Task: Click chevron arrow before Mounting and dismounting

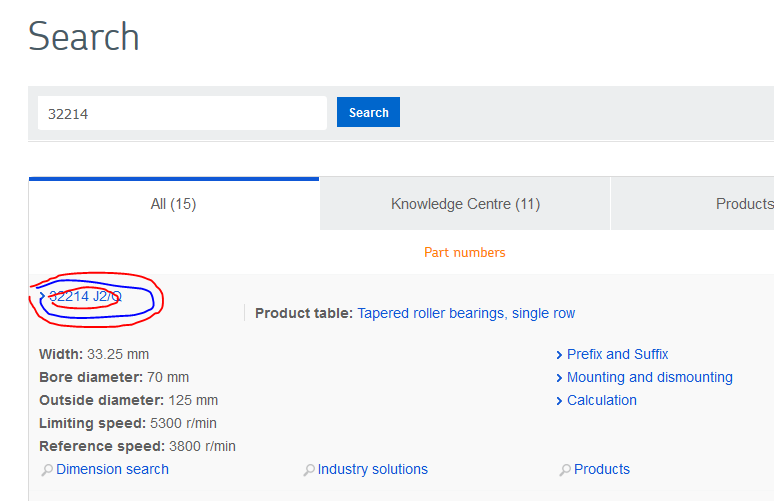Action: pos(559,378)
